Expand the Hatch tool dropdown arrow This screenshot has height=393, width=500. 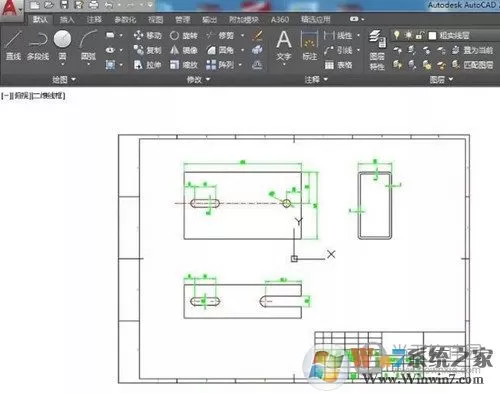click(121, 65)
